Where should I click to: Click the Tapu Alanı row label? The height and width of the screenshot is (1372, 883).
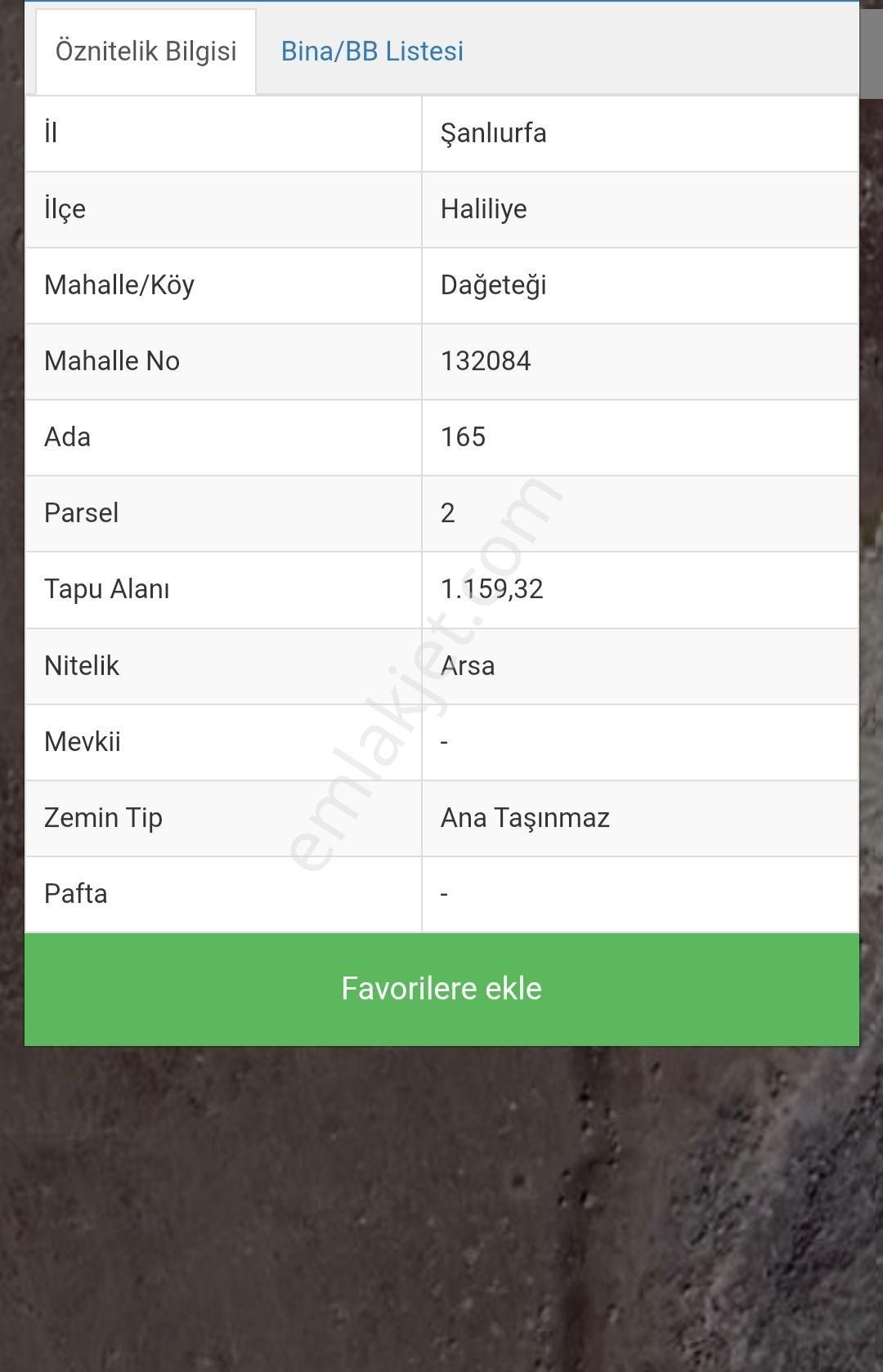(107, 589)
